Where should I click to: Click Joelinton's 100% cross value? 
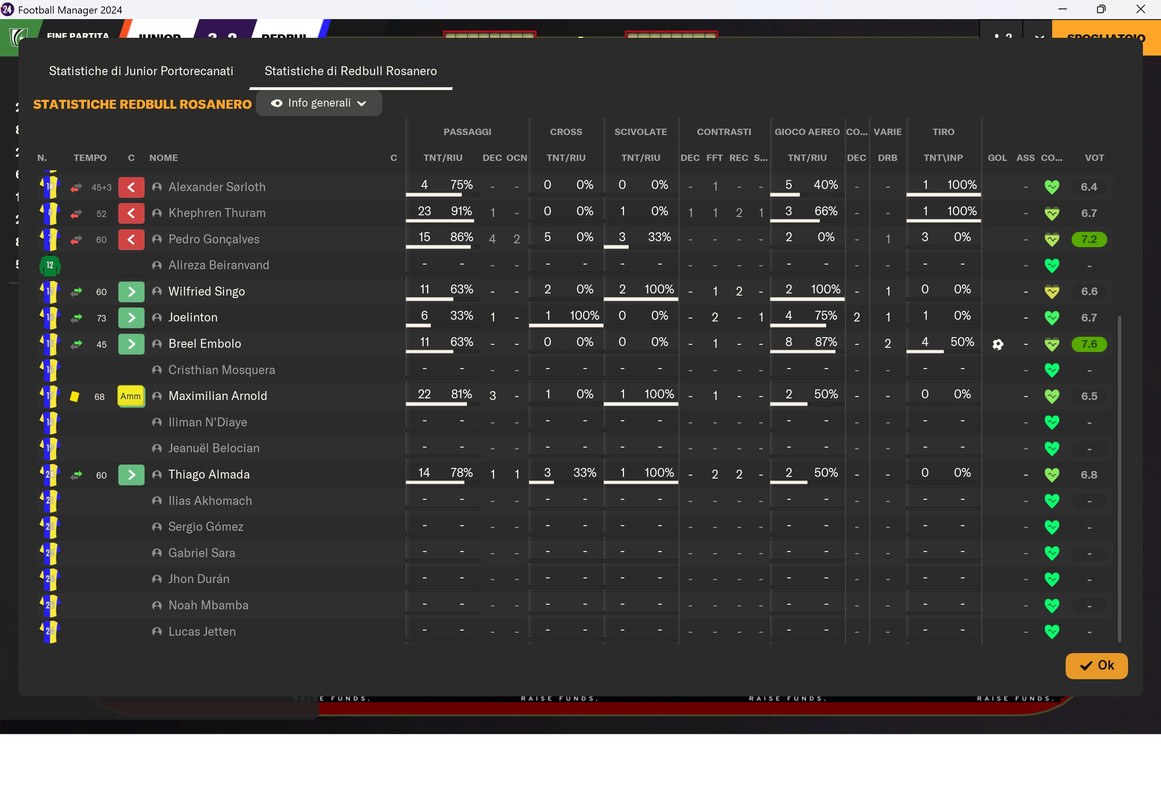[584, 316]
